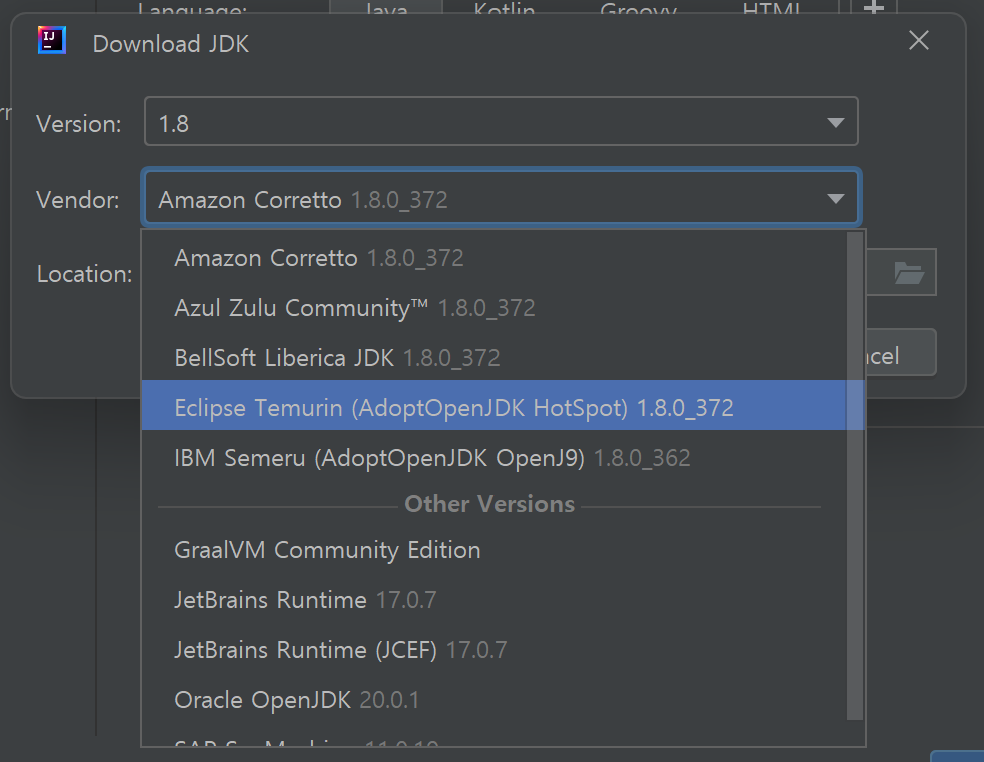This screenshot has width=984, height=762.
Task: Select Oracle OpenJDK 20.0.1
Action: point(495,700)
